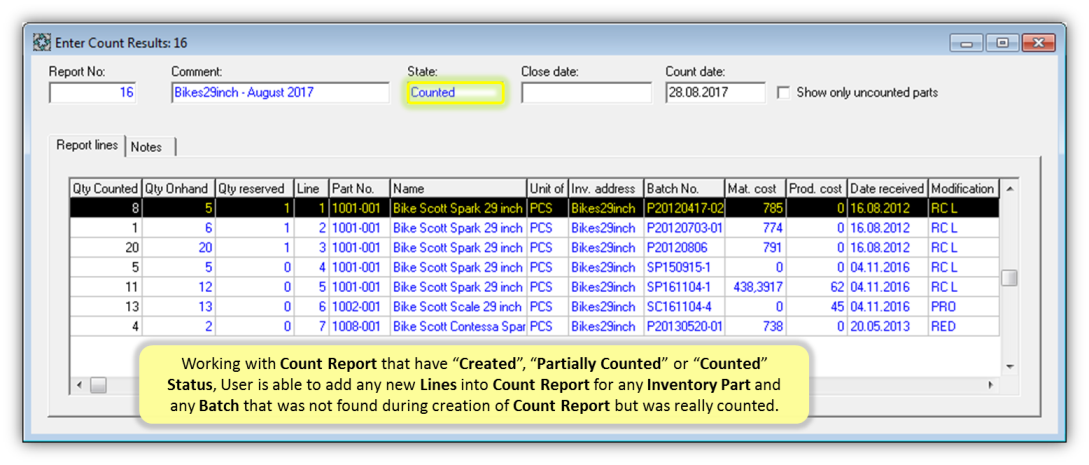
Task: Select batch cell P20120806
Action: [x=684, y=247]
